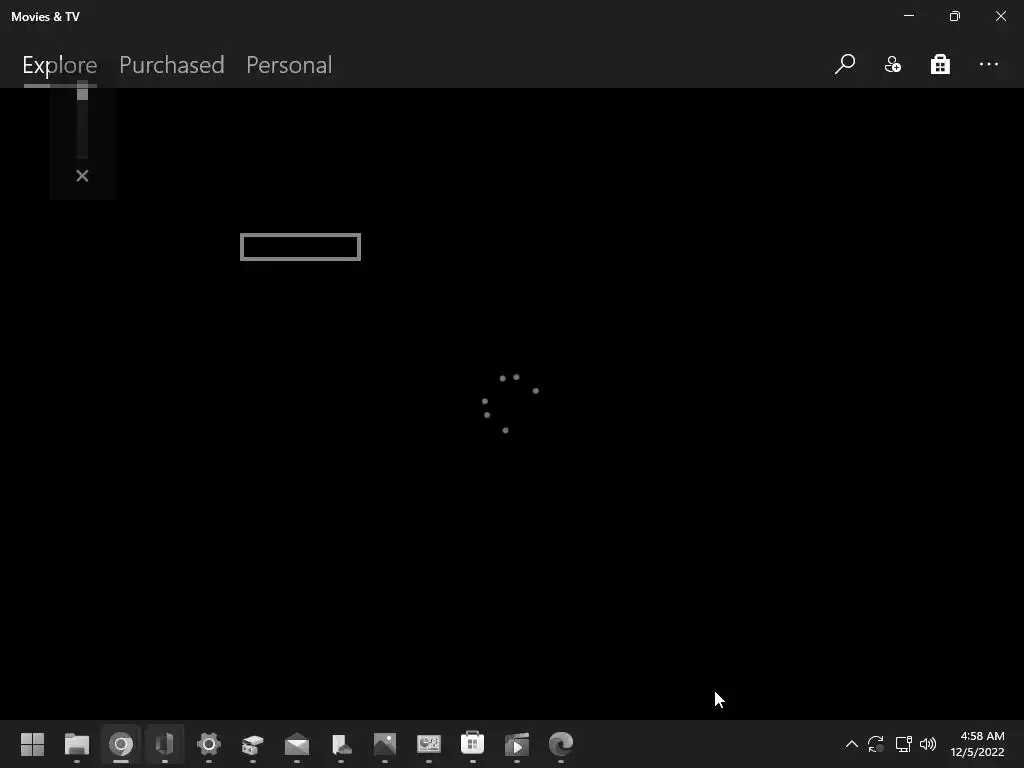Open the document icon next to Mail
This screenshot has width=1024, height=768.
coord(341,744)
